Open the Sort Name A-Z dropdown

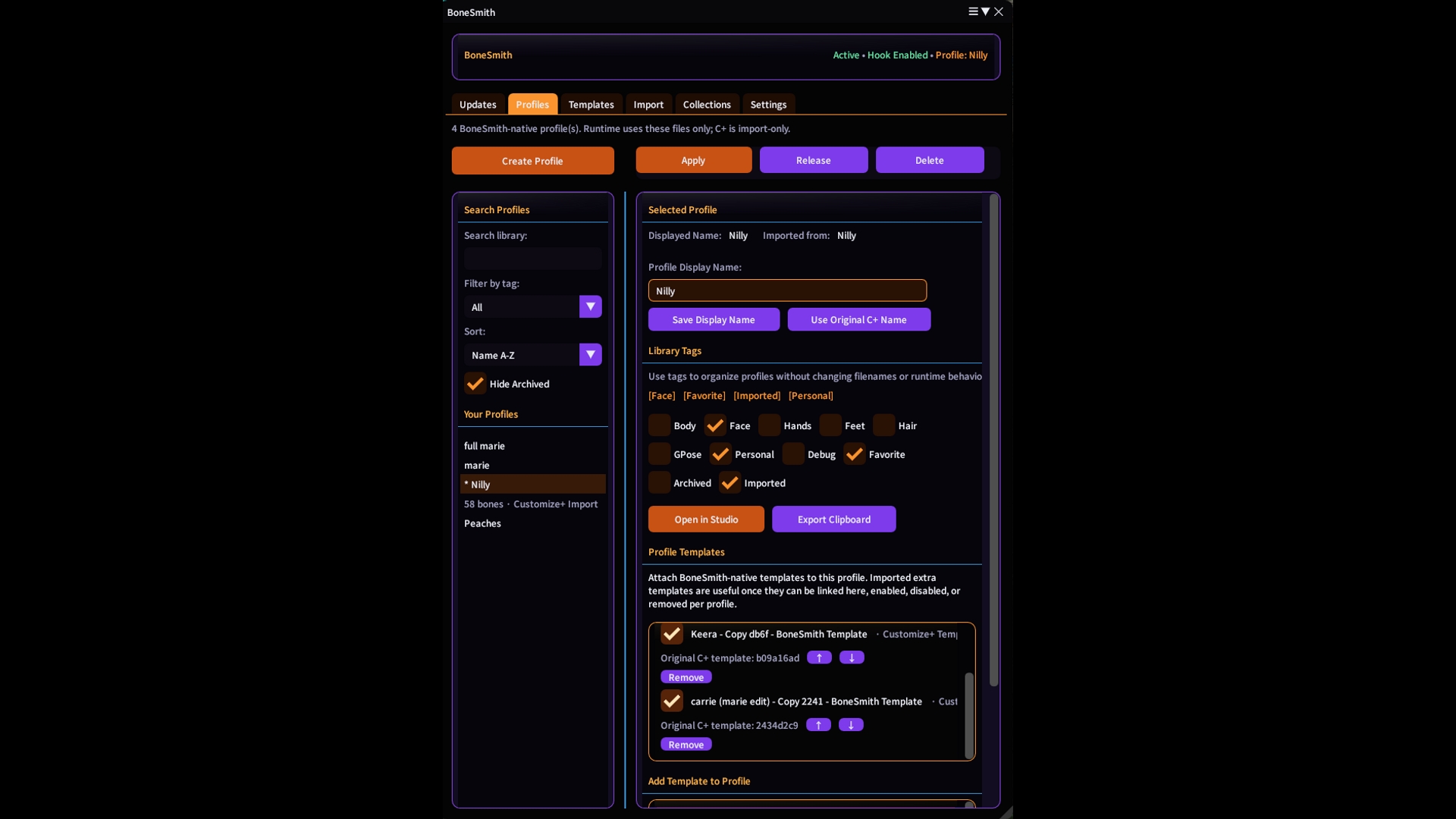533,355
